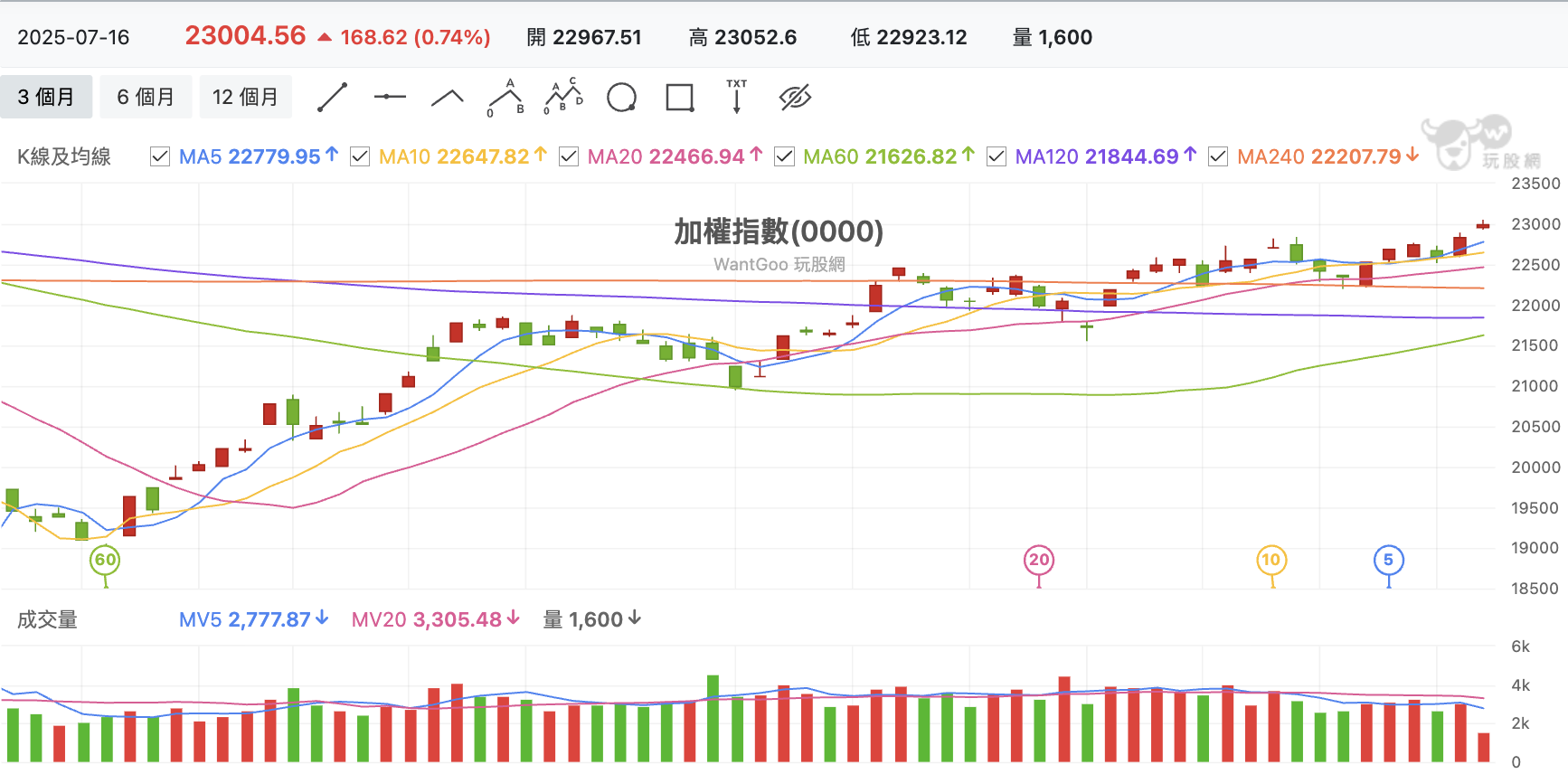
Task: Uncheck the MA10 moving average checkbox
Action: pos(360,156)
